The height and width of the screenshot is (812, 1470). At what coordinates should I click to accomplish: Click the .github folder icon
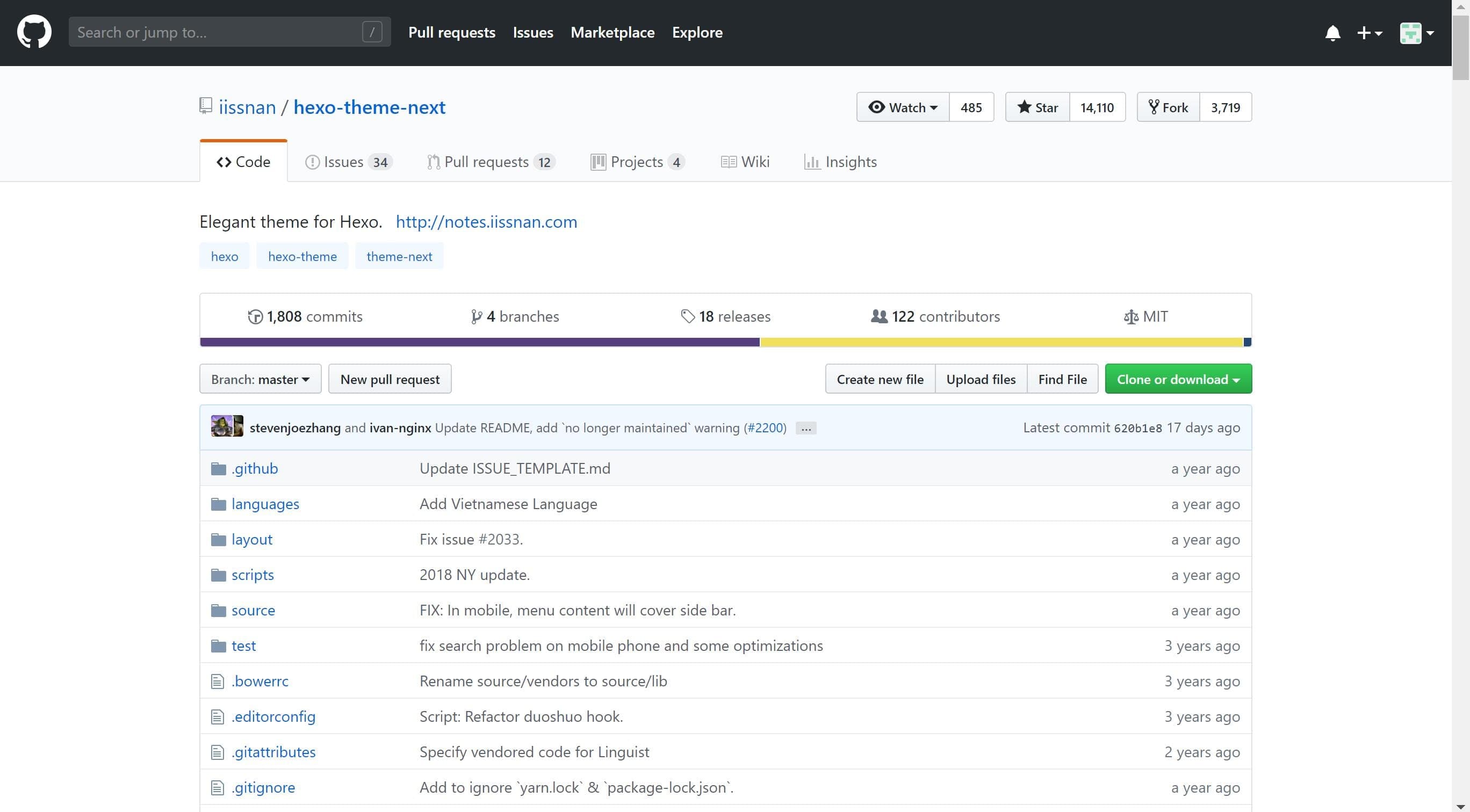point(218,469)
